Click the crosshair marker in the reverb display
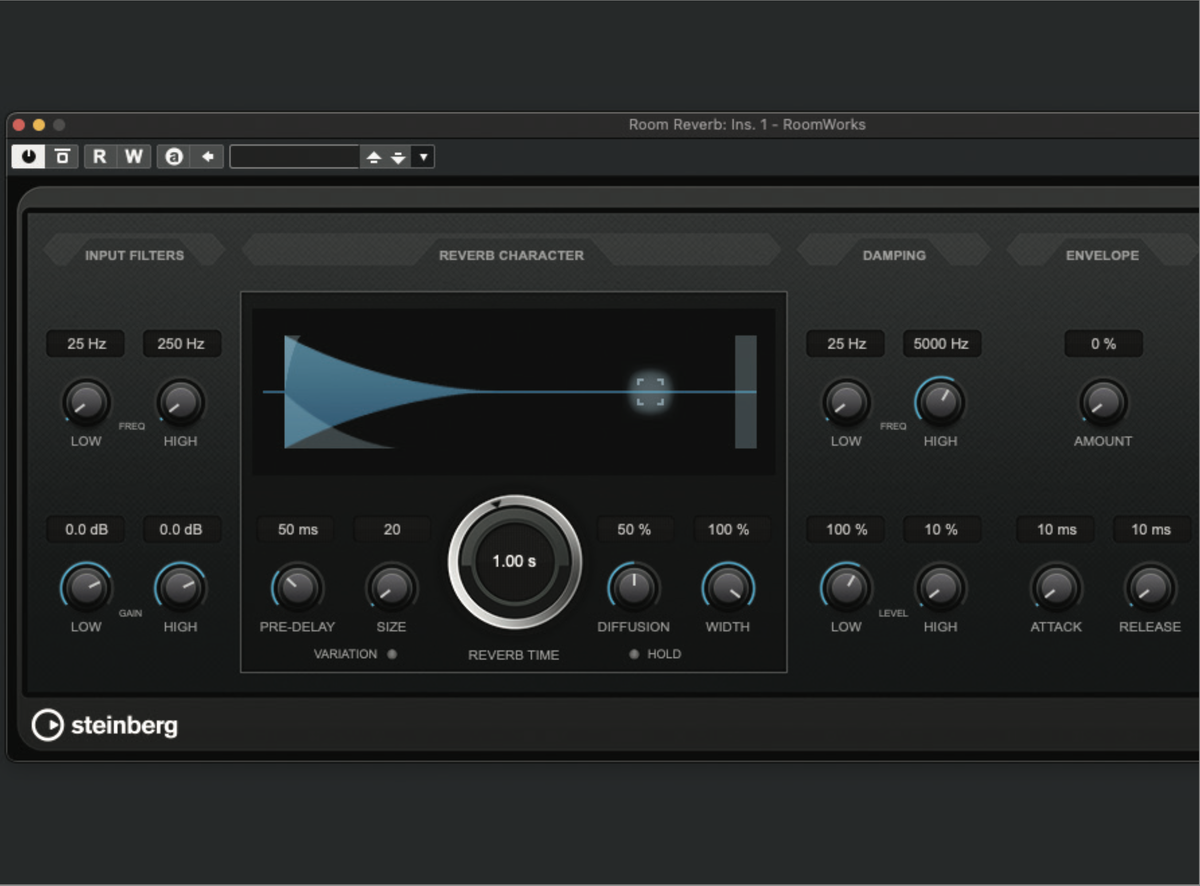The width and height of the screenshot is (1200, 886). (x=649, y=391)
